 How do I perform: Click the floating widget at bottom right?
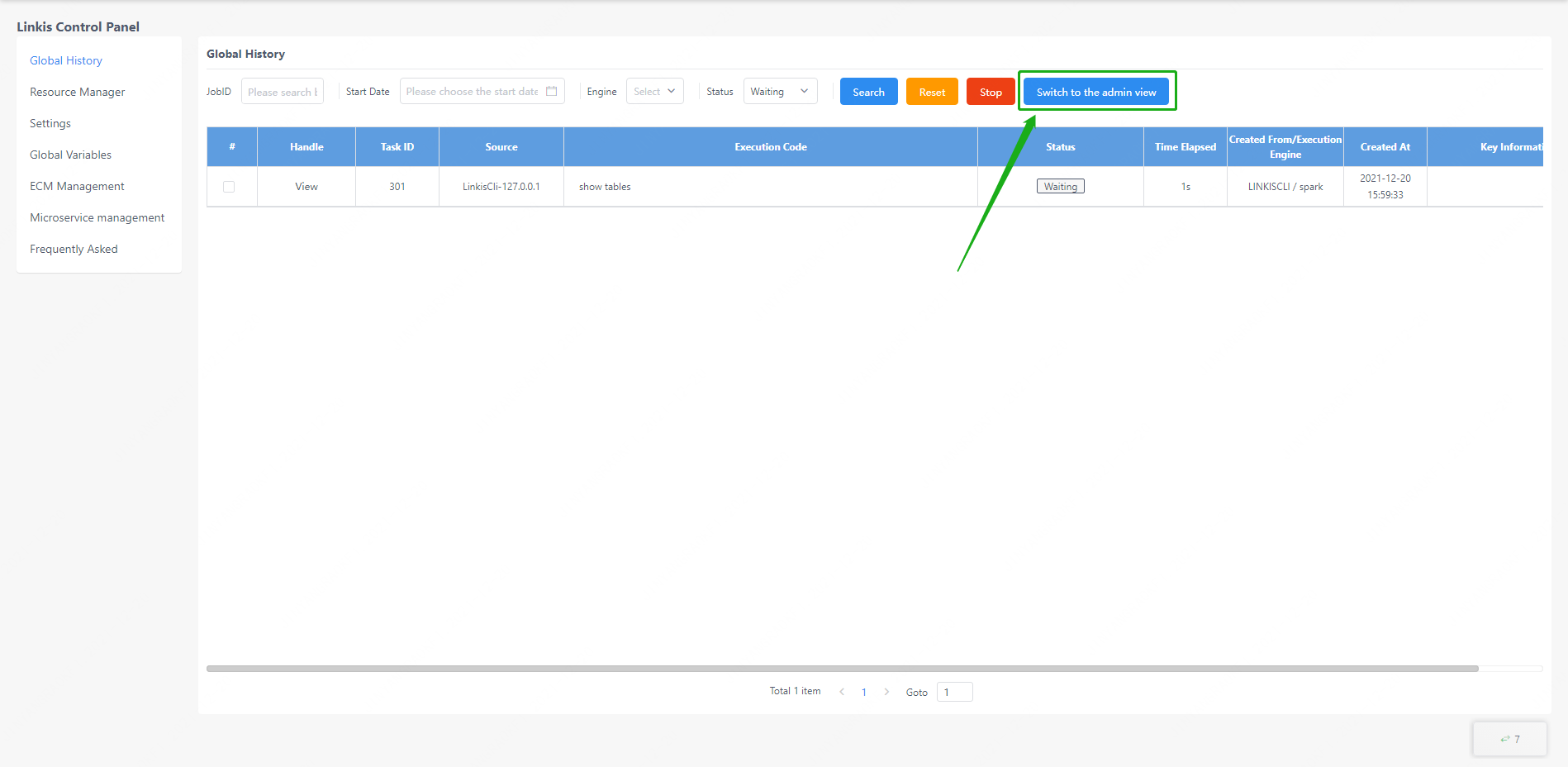[x=1509, y=739]
